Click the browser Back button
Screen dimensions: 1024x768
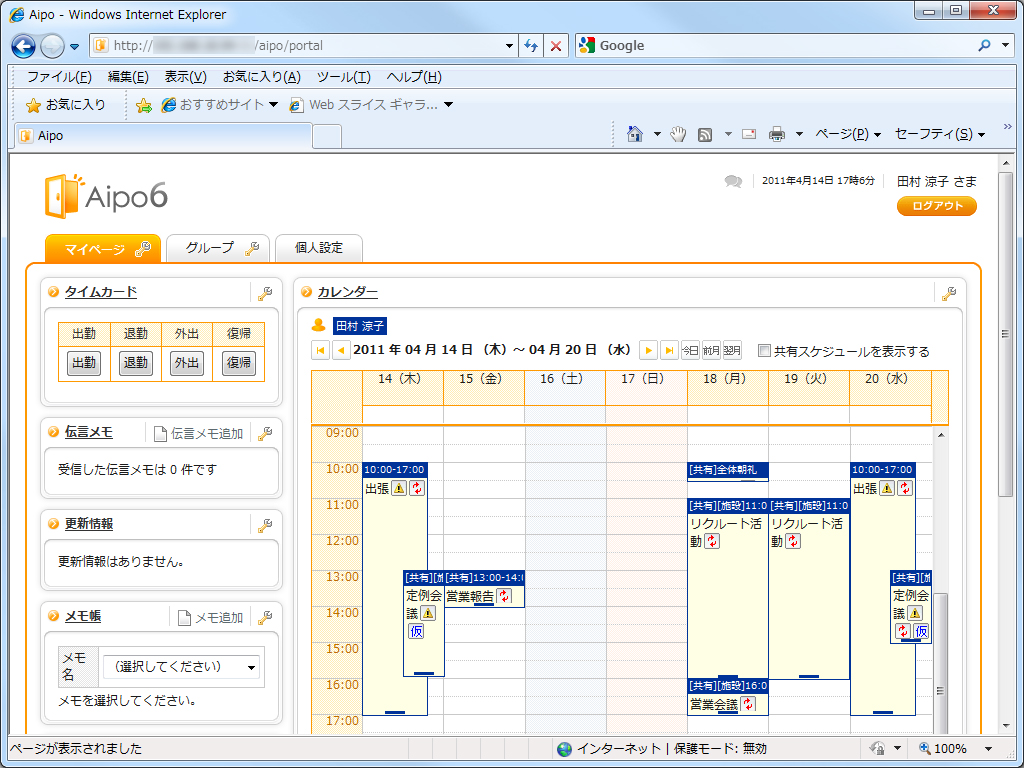pos(24,46)
